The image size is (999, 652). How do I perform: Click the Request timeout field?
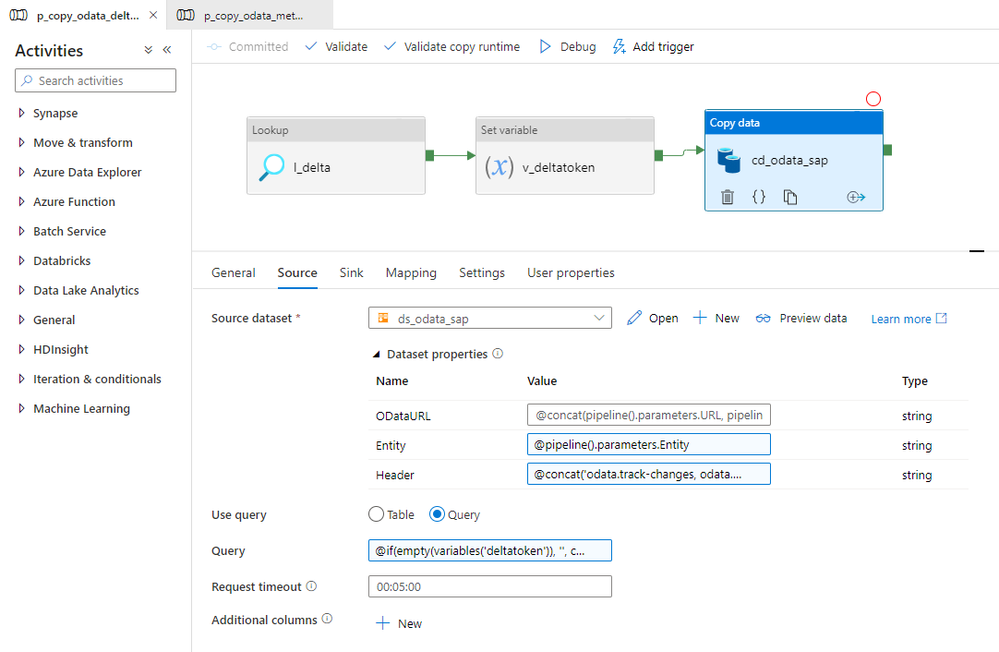coord(489,586)
